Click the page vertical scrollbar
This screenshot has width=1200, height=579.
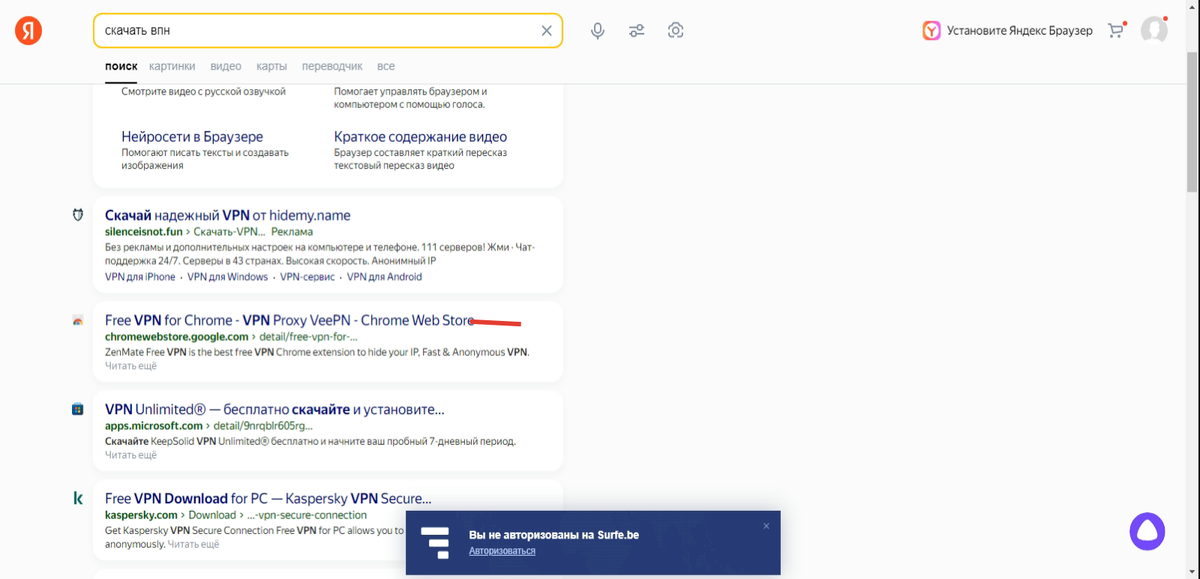click(x=1191, y=120)
